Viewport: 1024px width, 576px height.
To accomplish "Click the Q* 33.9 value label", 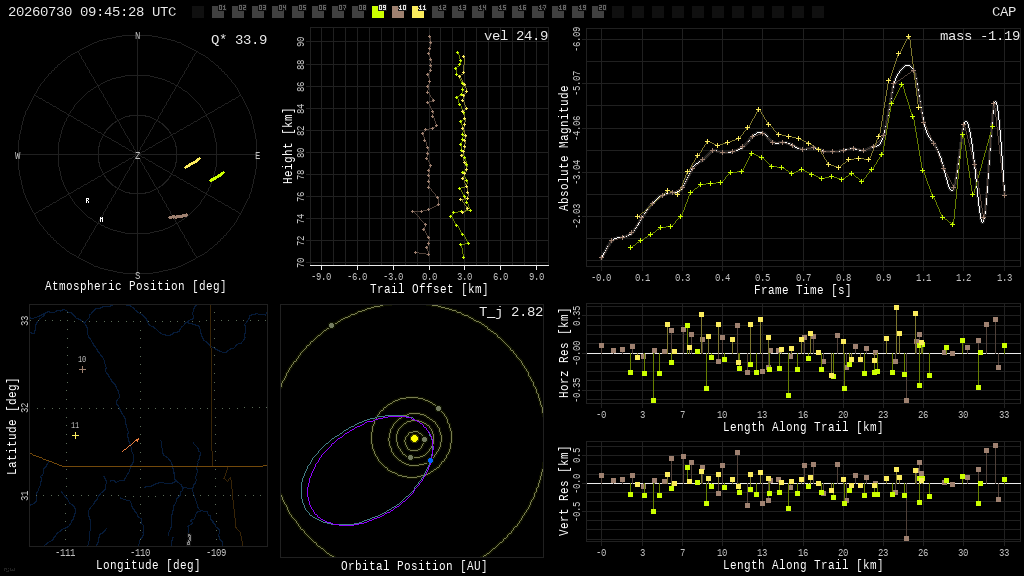I will point(239,40).
